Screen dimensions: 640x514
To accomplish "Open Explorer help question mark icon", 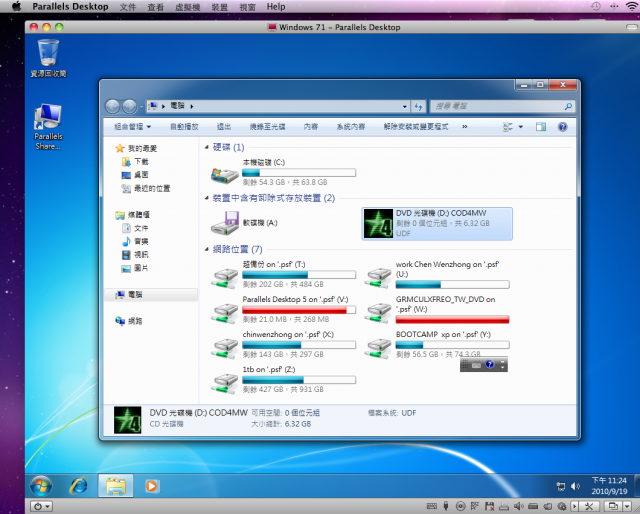I will click(x=562, y=127).
